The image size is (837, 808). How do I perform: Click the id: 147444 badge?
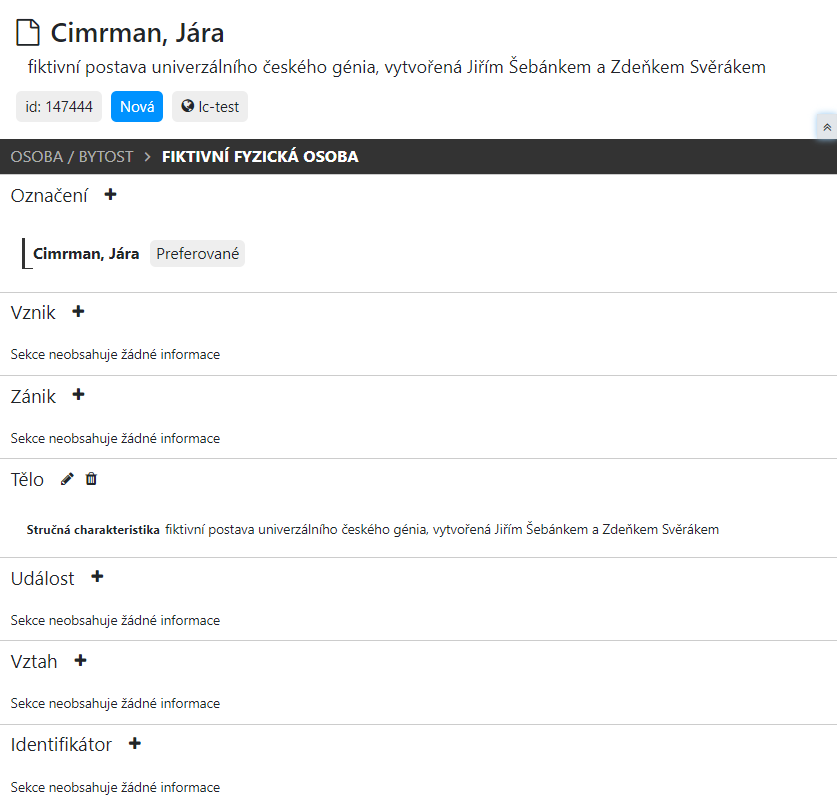coord(59,107)
